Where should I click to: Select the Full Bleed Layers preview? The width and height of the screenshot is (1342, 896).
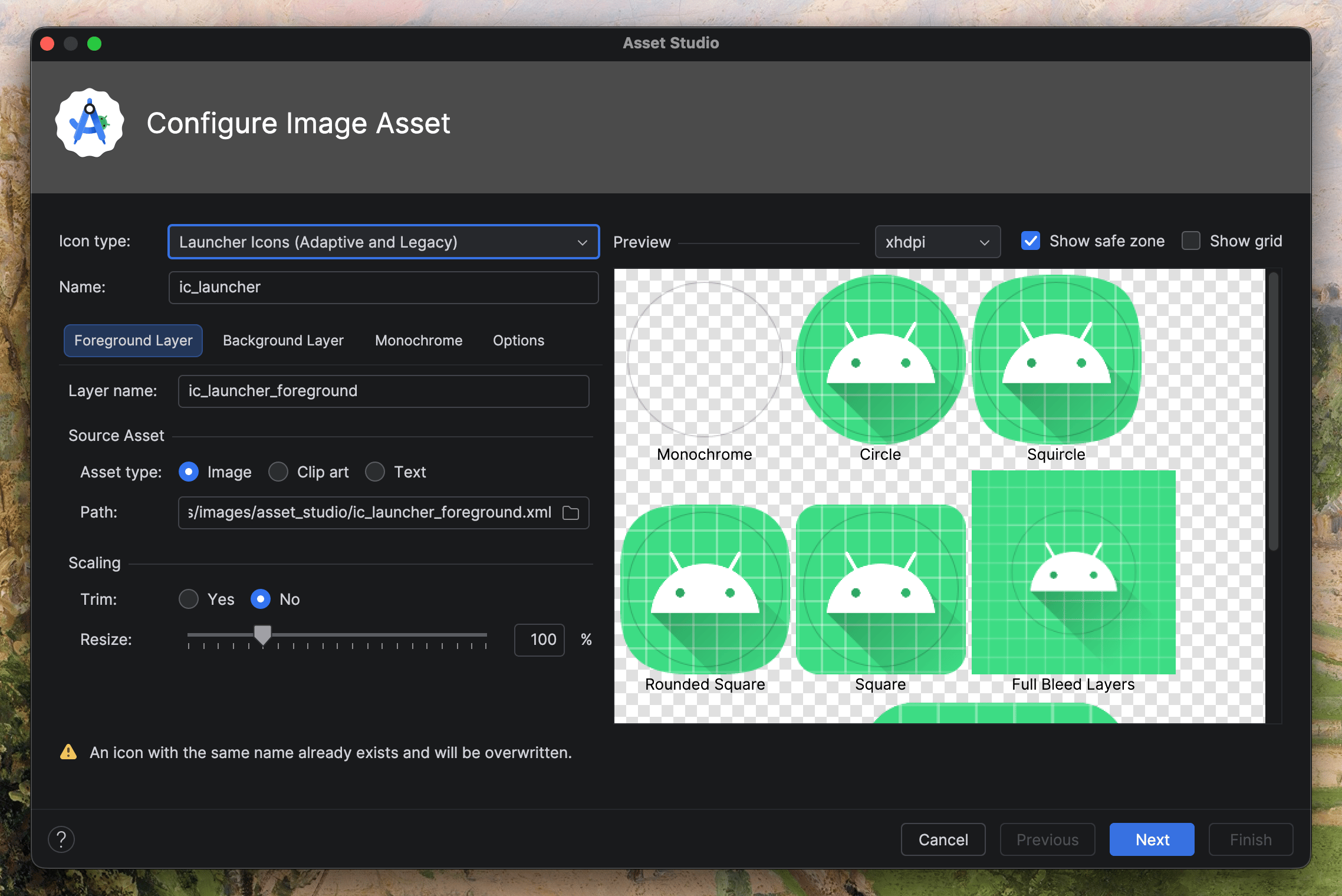1073,572
